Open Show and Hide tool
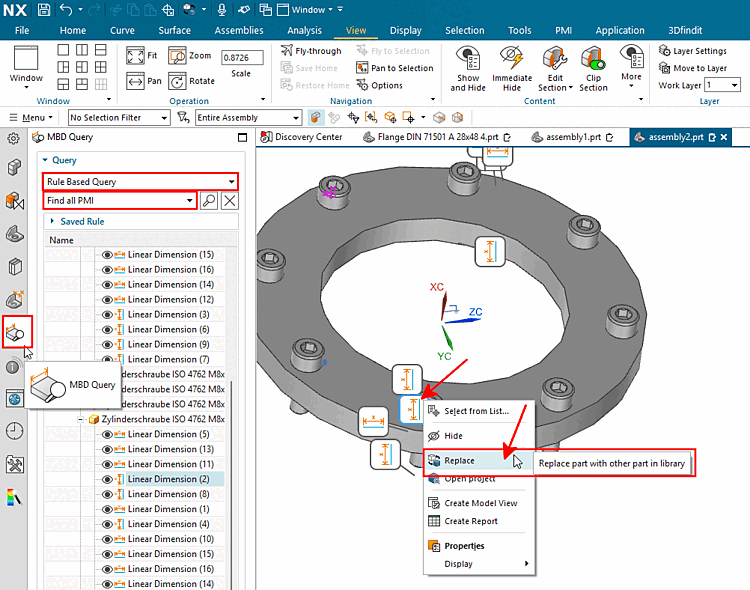Image resolution: width=750 pixels, height=590 pixels. click(468, 68)
